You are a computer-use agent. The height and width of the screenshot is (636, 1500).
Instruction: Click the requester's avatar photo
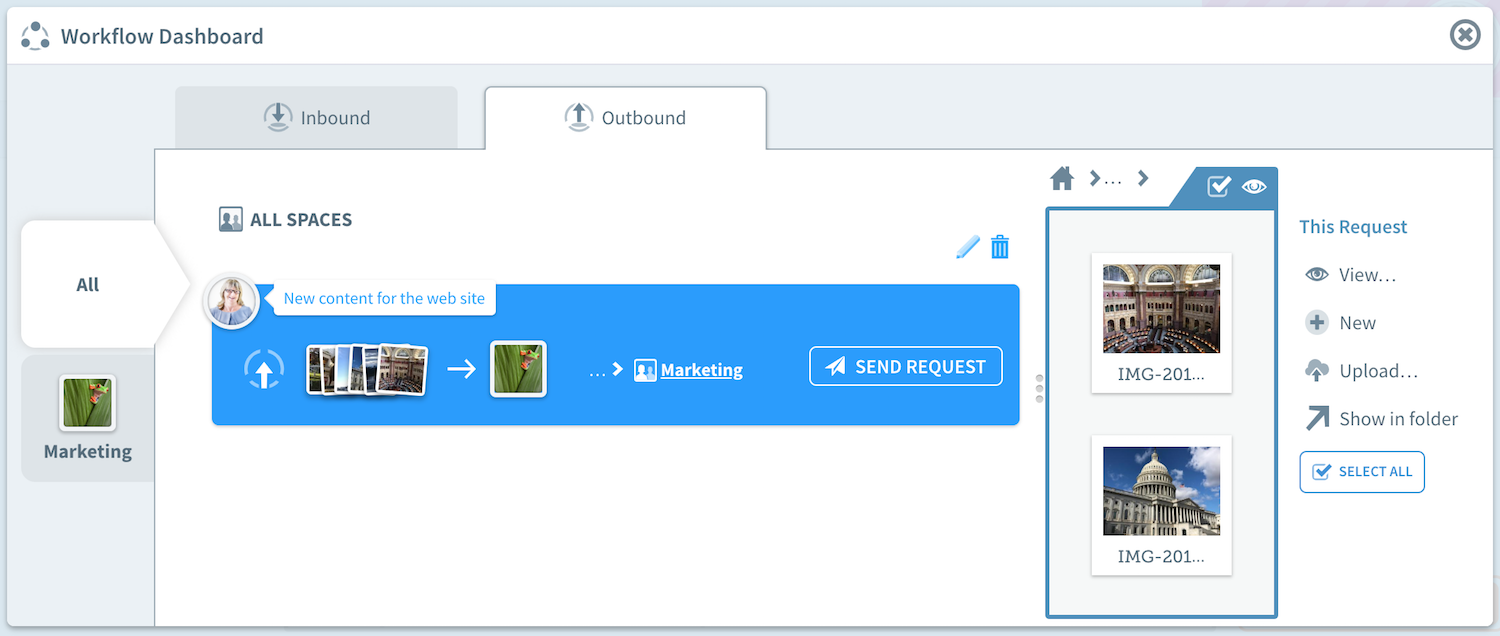coord(232,300)
